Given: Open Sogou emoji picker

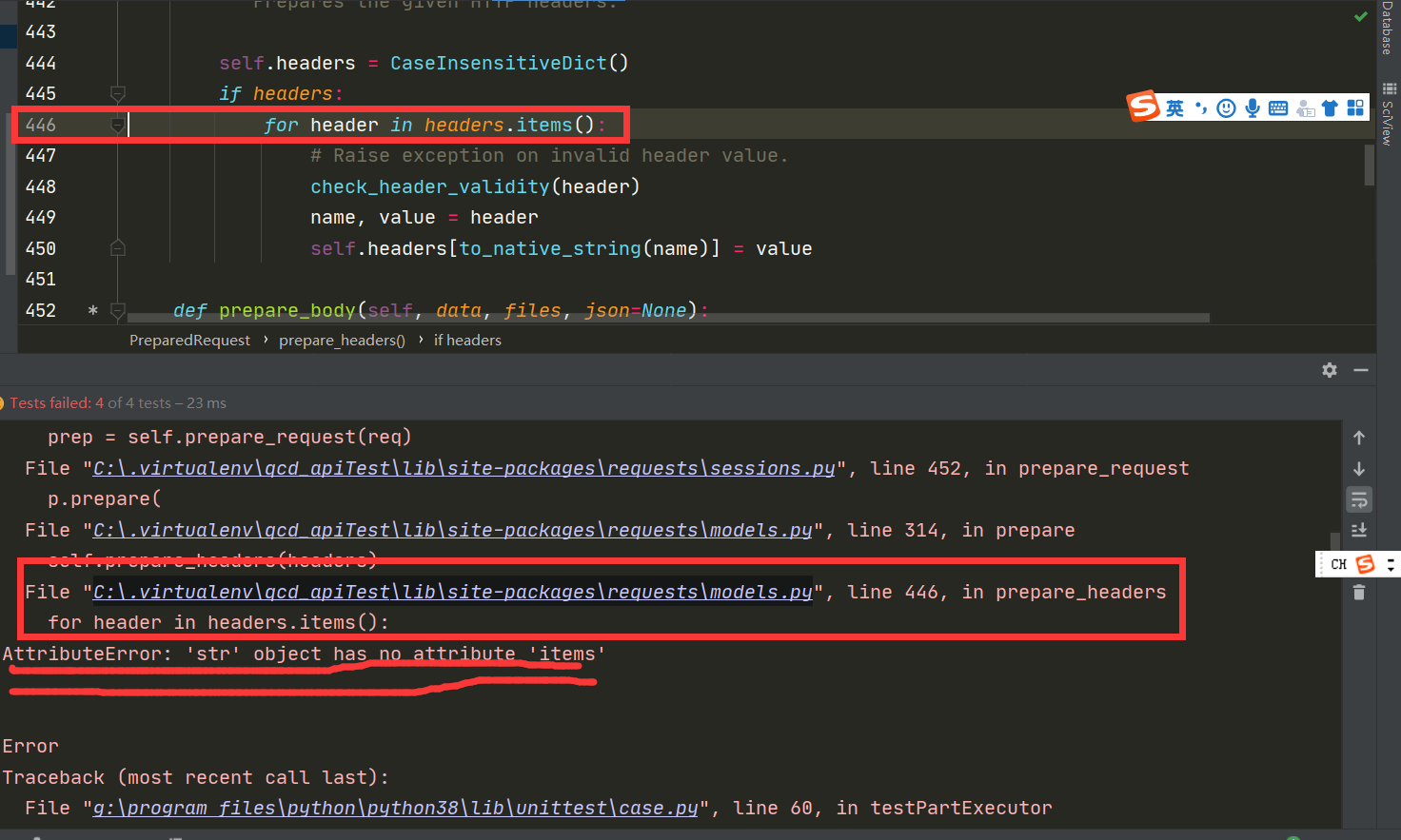Looking at the screenshot, I should point(1226,107).
